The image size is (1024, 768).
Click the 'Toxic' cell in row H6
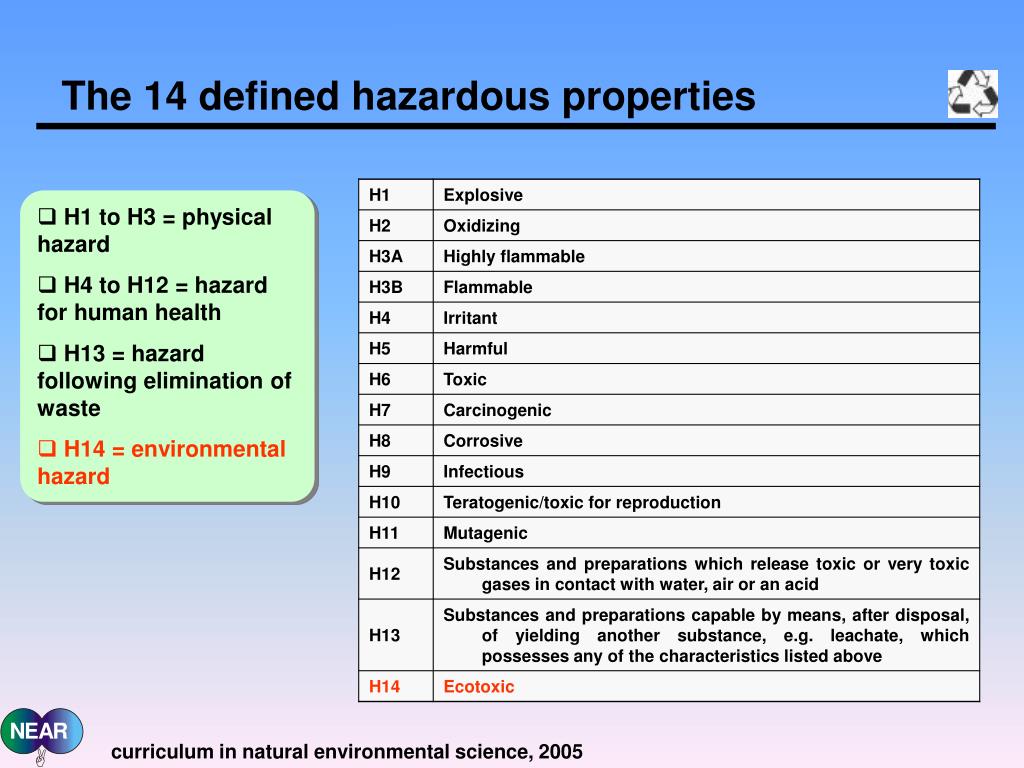tap(706, 379)
